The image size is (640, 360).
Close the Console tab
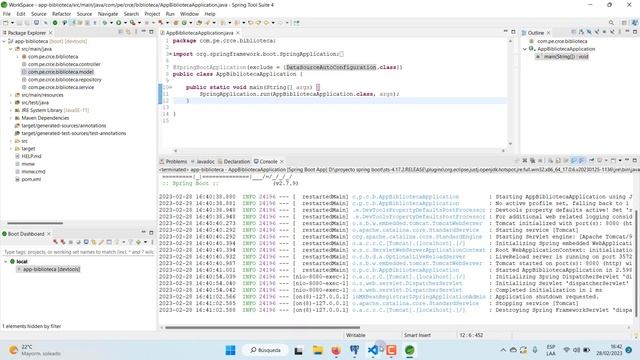[x=282, y=162]
